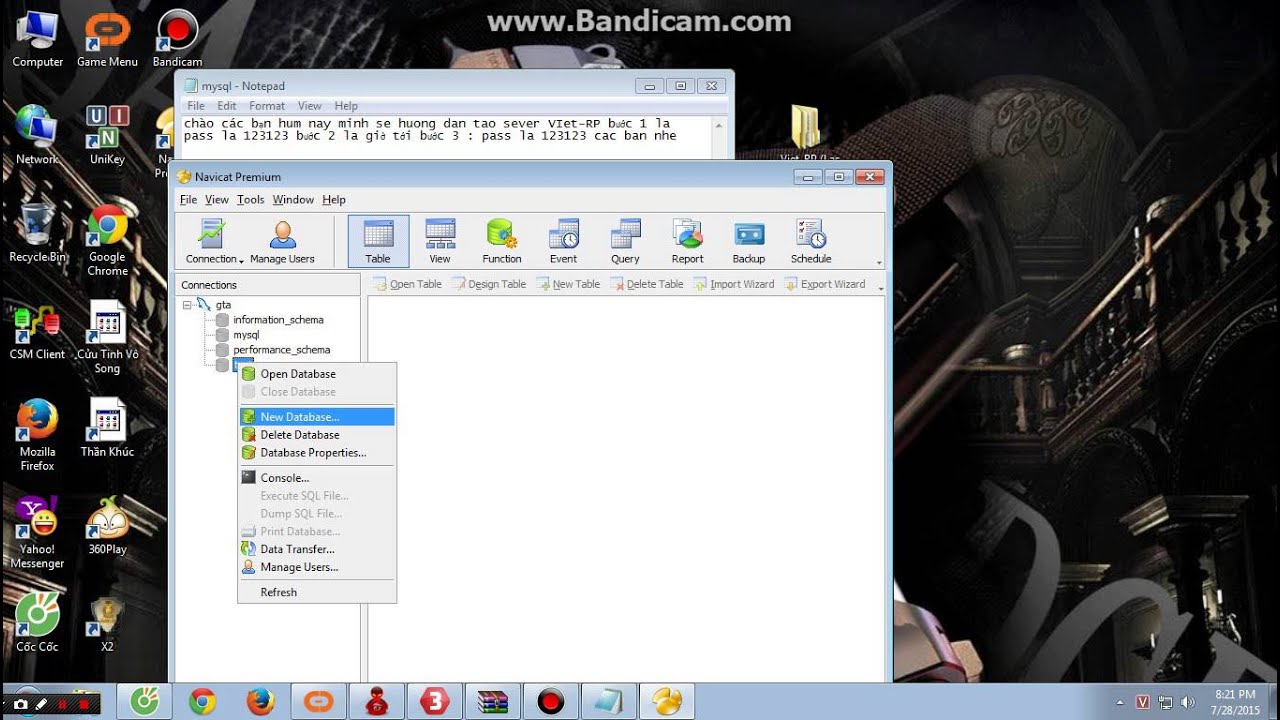Screen dimensions: 1280x720
Task: Select the mysql database in the tree
Action: [246, 335]
